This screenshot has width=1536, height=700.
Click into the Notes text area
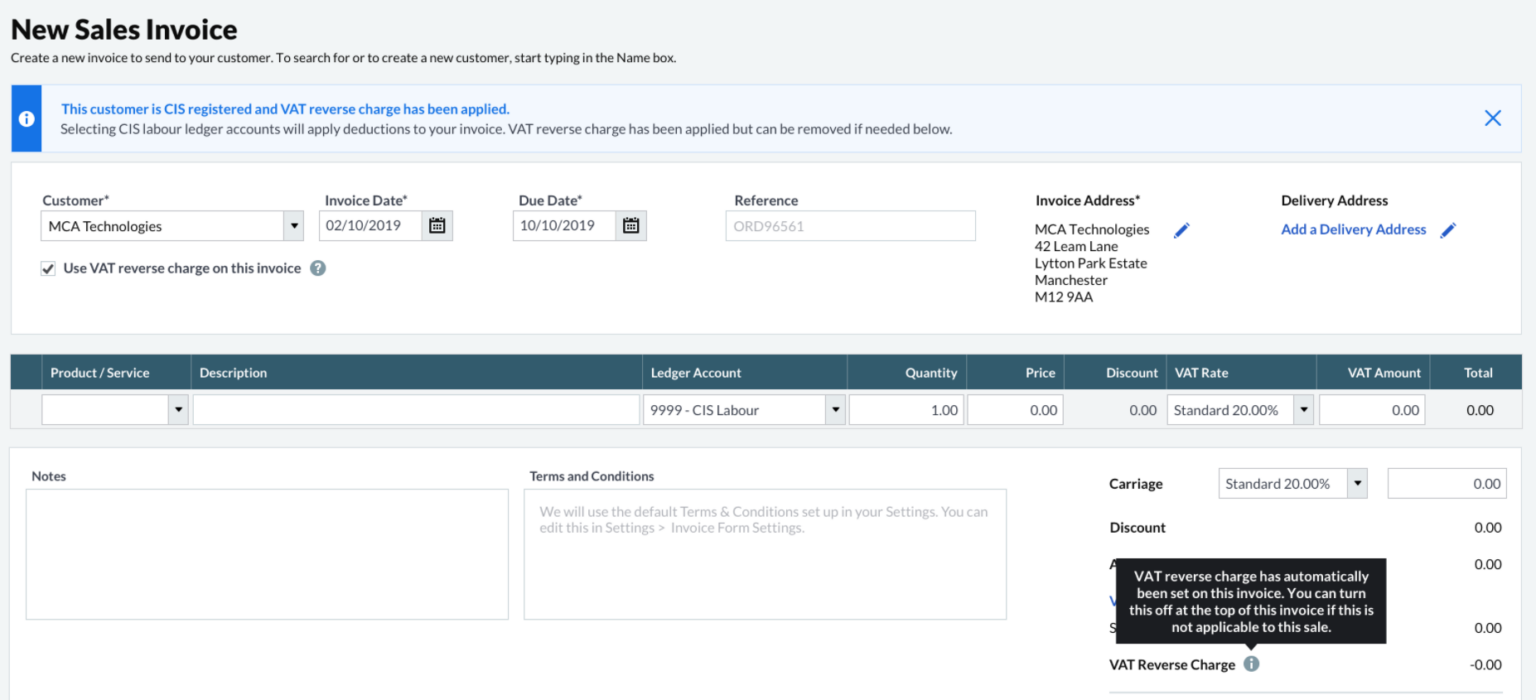click(267, 554)
